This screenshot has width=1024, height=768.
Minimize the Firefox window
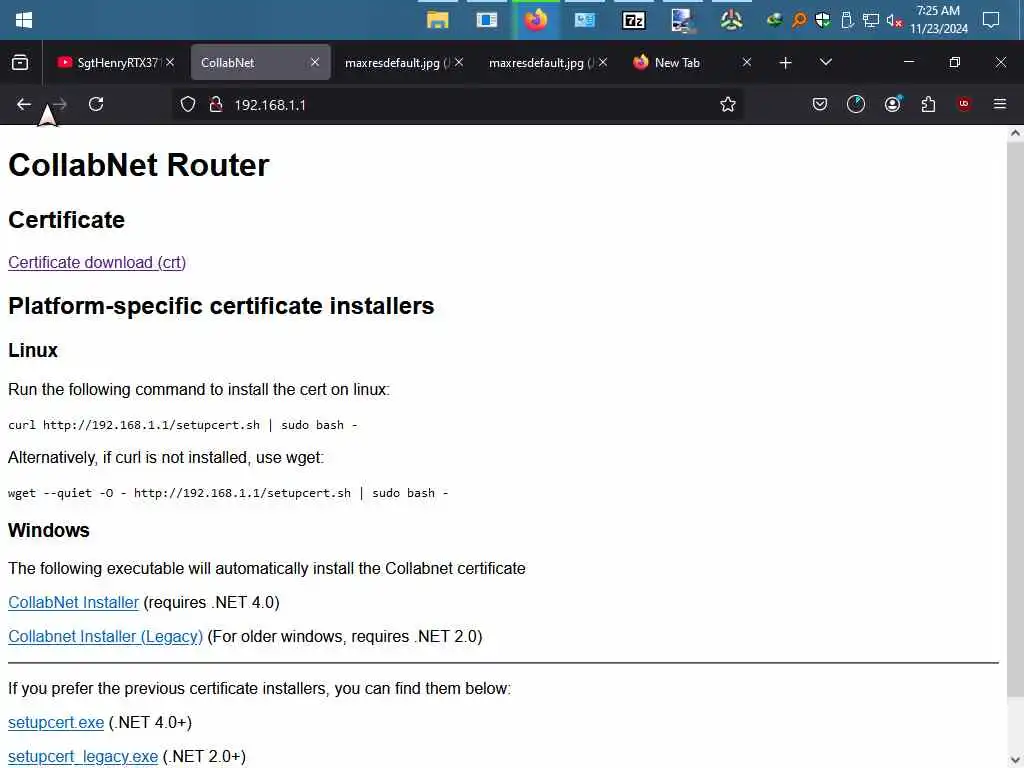coord(908,62)
